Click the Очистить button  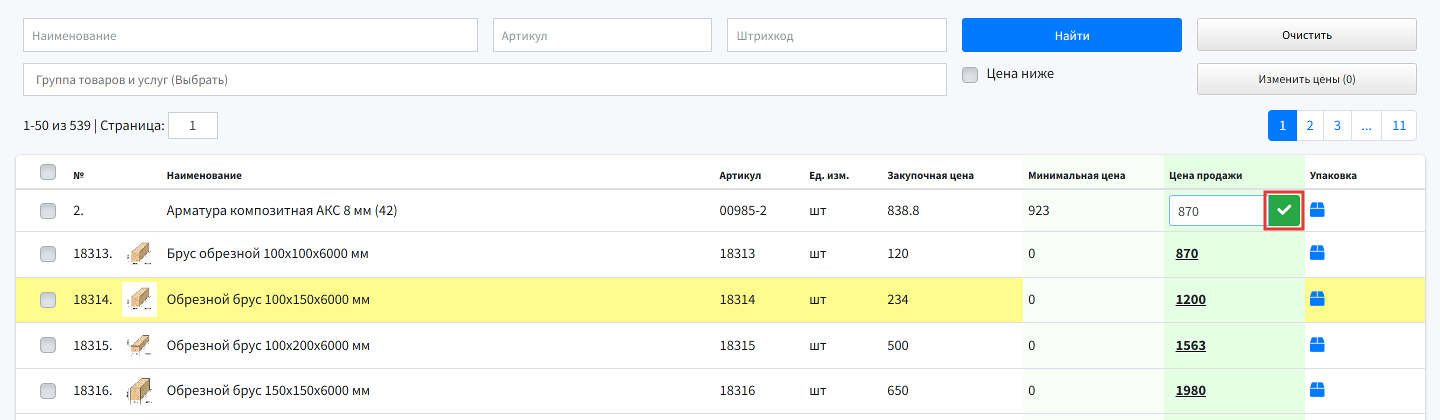(x=1307, y=35)
